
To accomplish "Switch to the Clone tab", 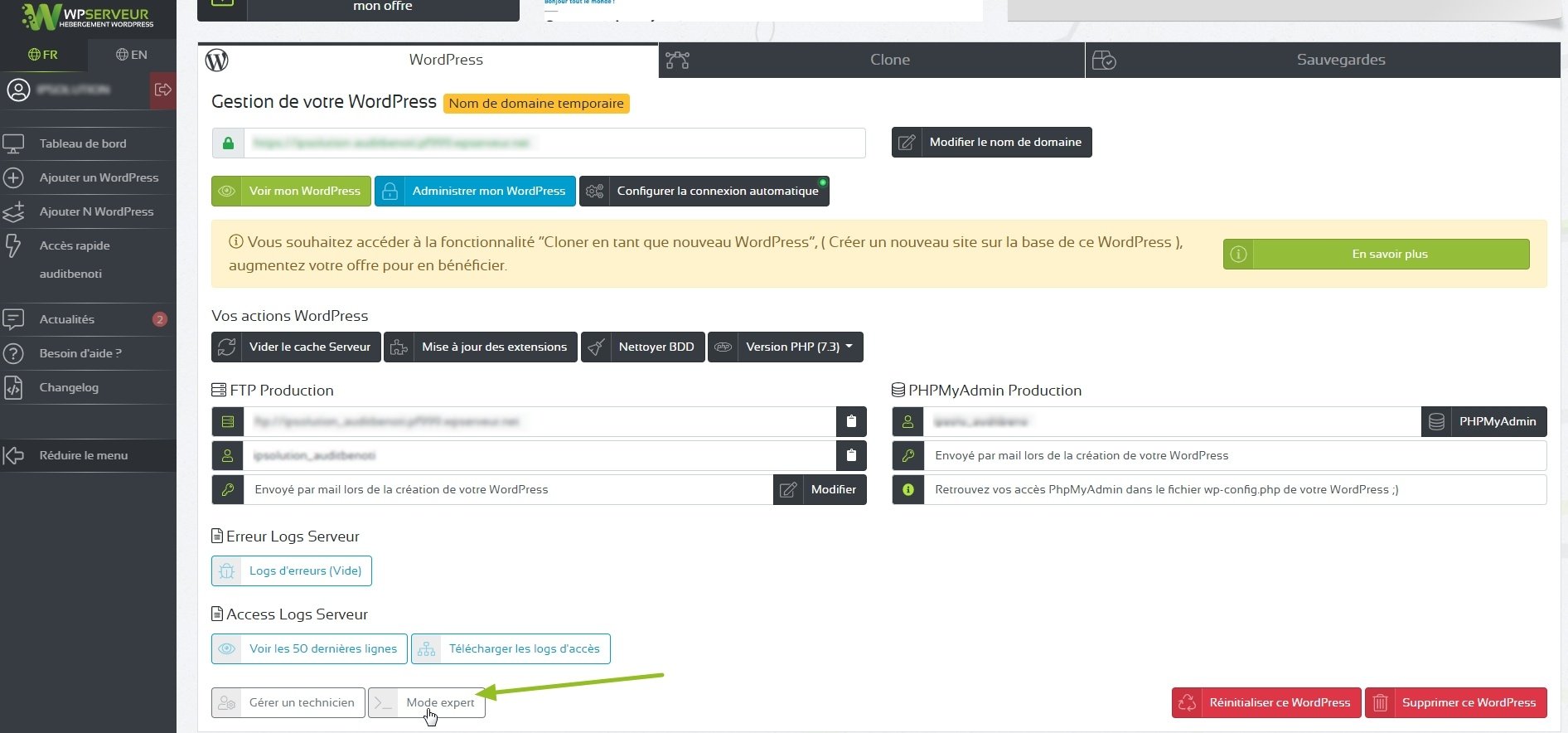I will pos(872,60).
